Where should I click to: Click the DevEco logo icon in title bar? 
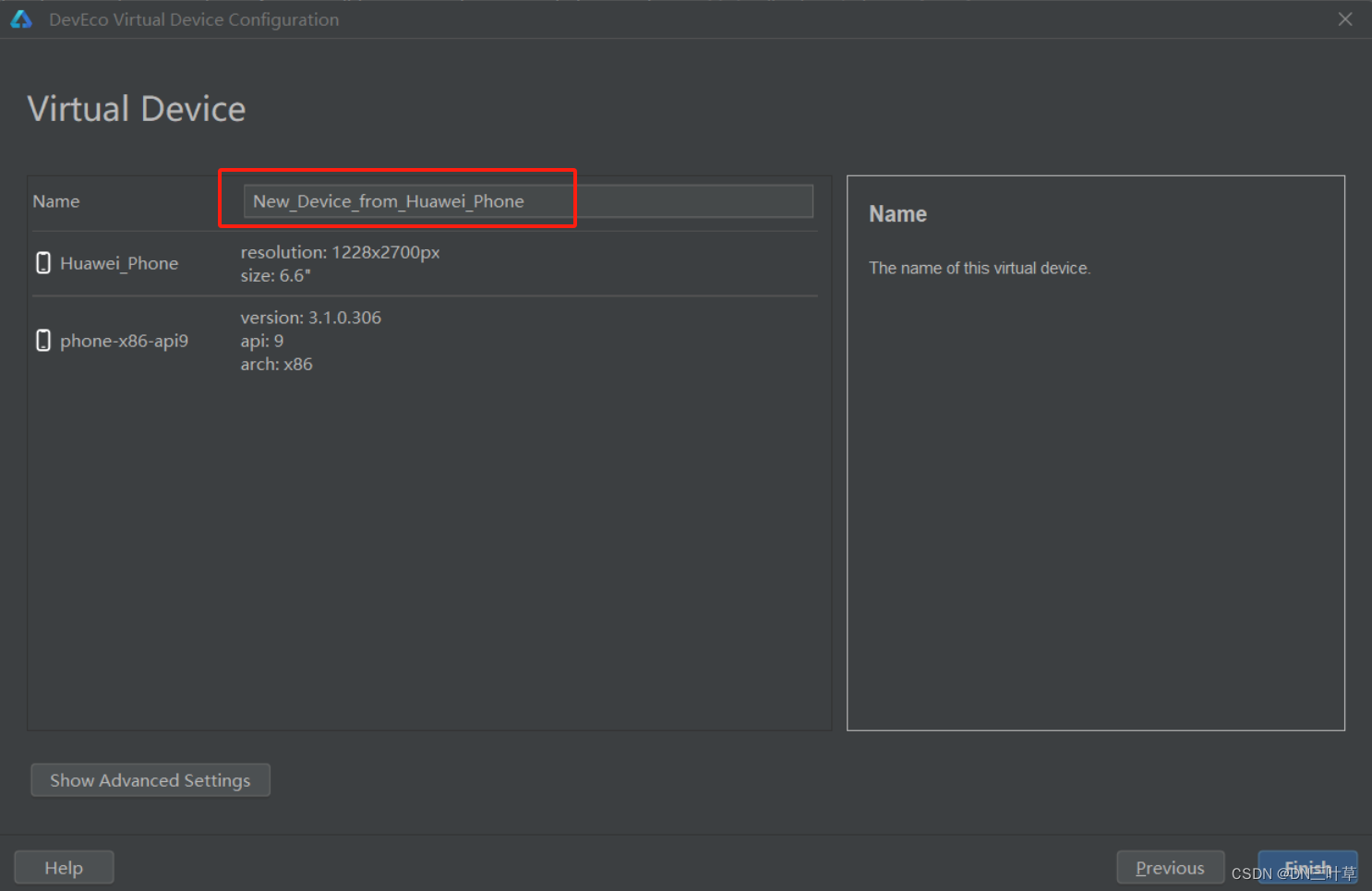[21, 19]
